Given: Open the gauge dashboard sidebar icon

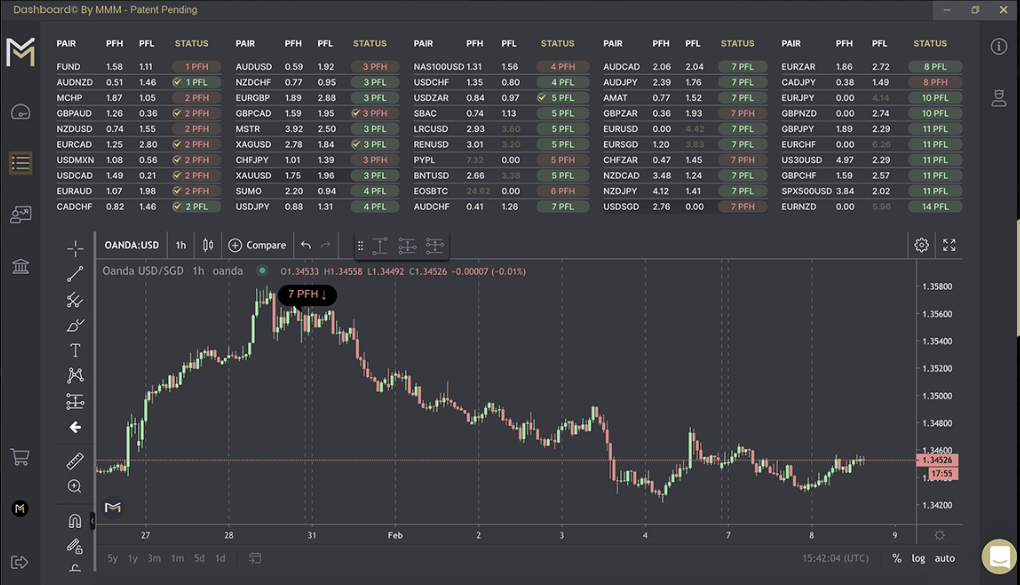Looking at the screenshot, I should point(20,112).
